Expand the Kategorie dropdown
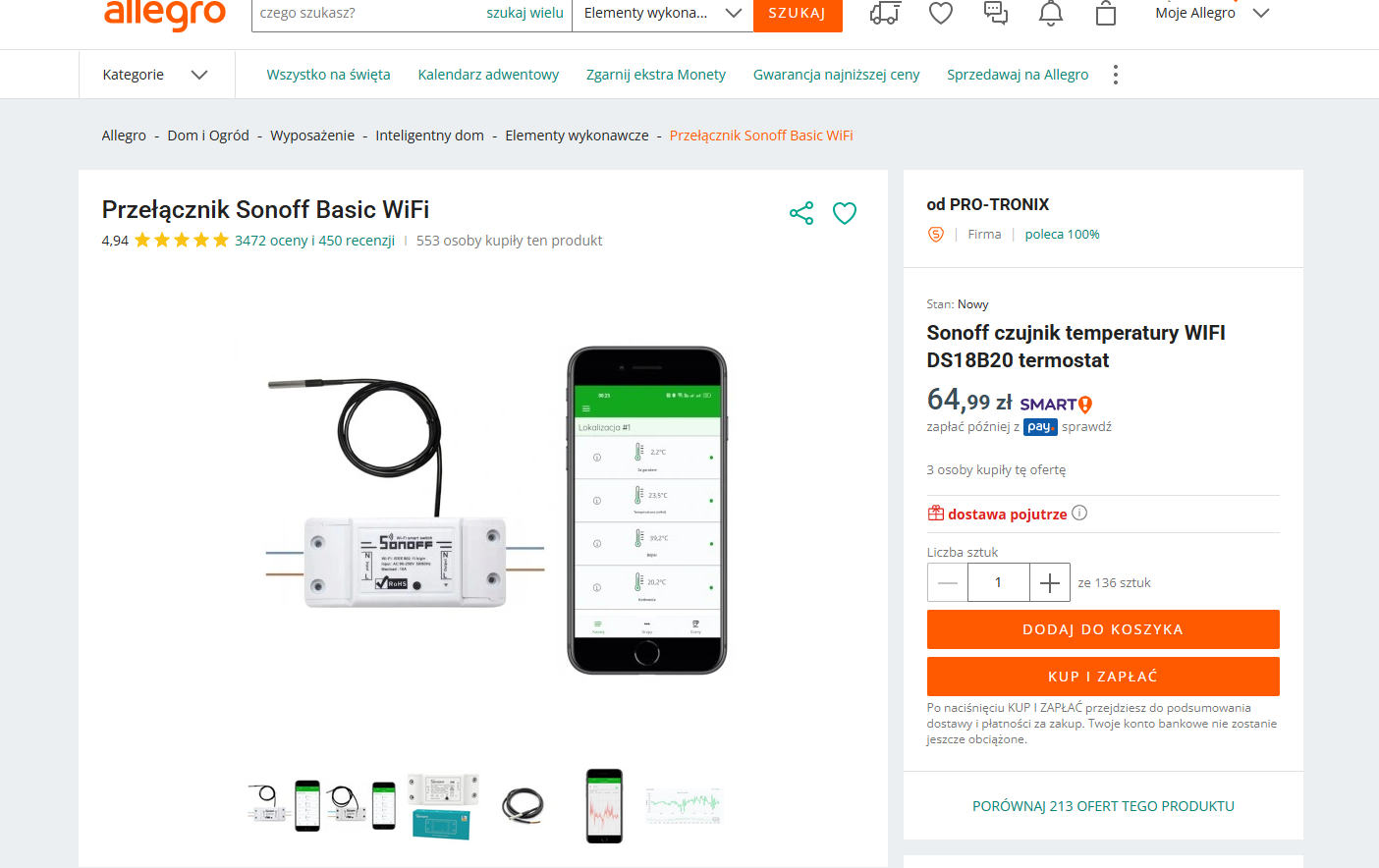Image resolution: width=1379 pixels, height=868 pixels. click(156, 75)
